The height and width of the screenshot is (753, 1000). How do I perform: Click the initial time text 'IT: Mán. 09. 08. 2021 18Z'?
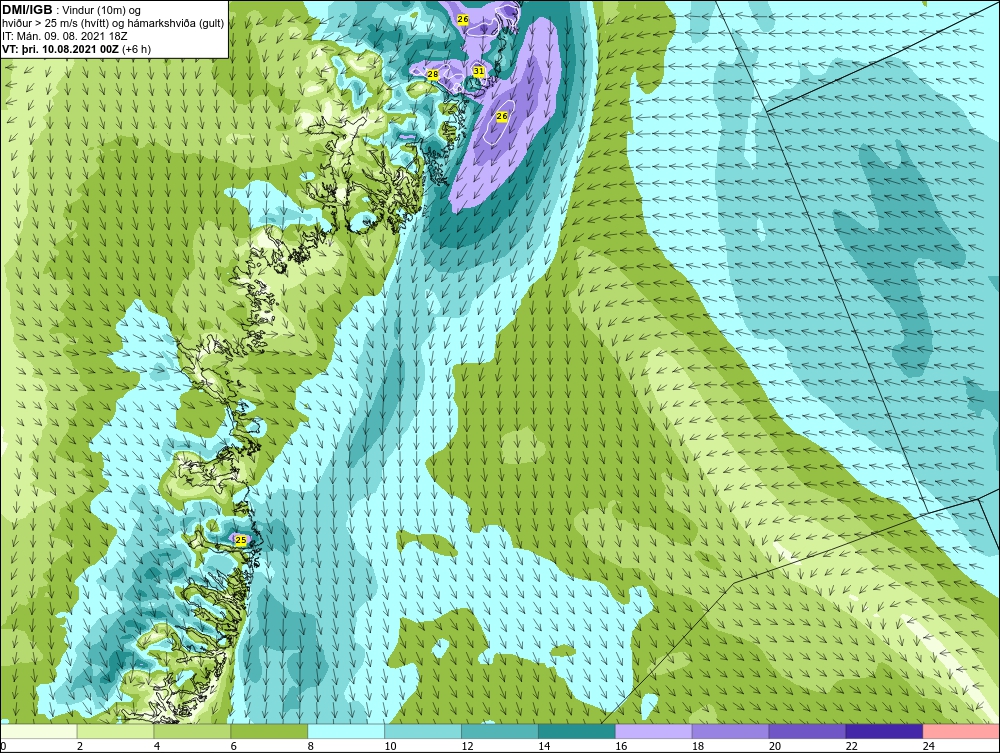click(x=65, y=36)
